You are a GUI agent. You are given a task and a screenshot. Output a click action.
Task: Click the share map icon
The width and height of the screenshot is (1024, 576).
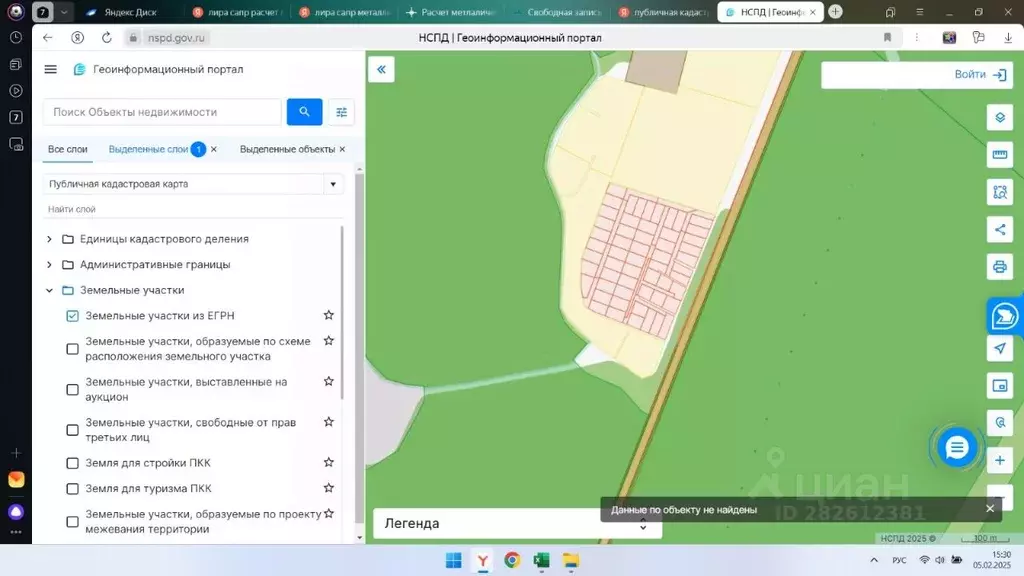point(1000,229)
